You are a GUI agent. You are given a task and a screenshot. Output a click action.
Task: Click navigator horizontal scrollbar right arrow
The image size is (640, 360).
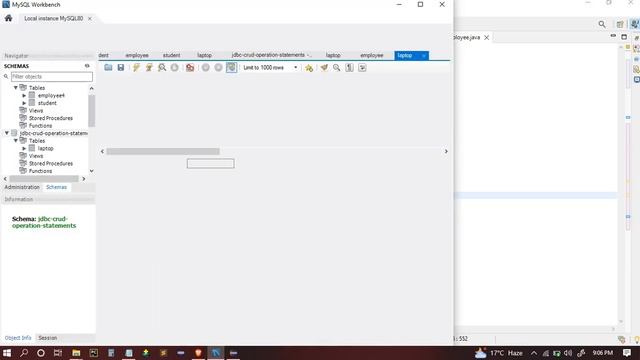click(84, 179)
